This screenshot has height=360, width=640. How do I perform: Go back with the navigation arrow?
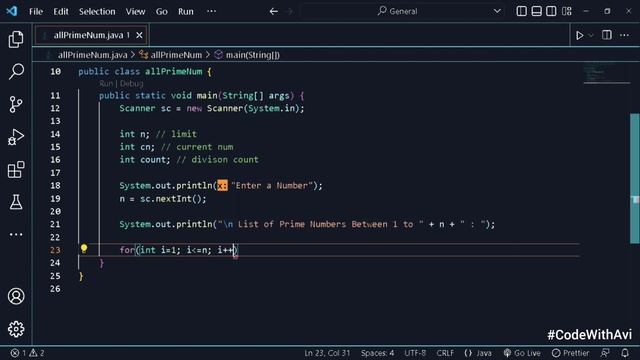[273, 11]
